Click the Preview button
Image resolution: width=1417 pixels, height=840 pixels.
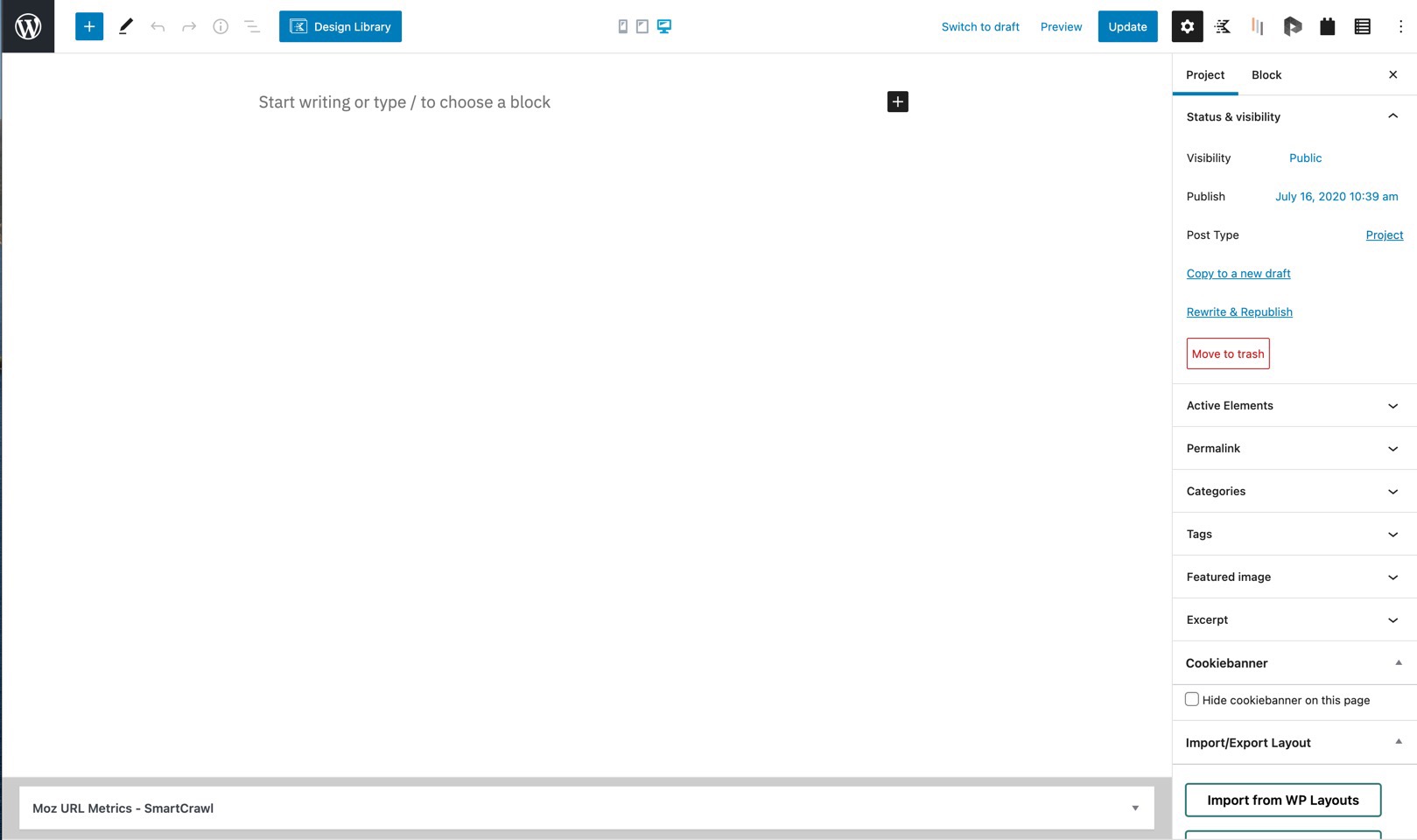pyautogui.click(x=1061, y=26)
